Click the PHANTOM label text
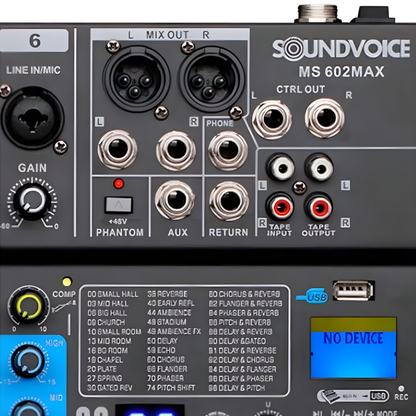 click(120, 232)
